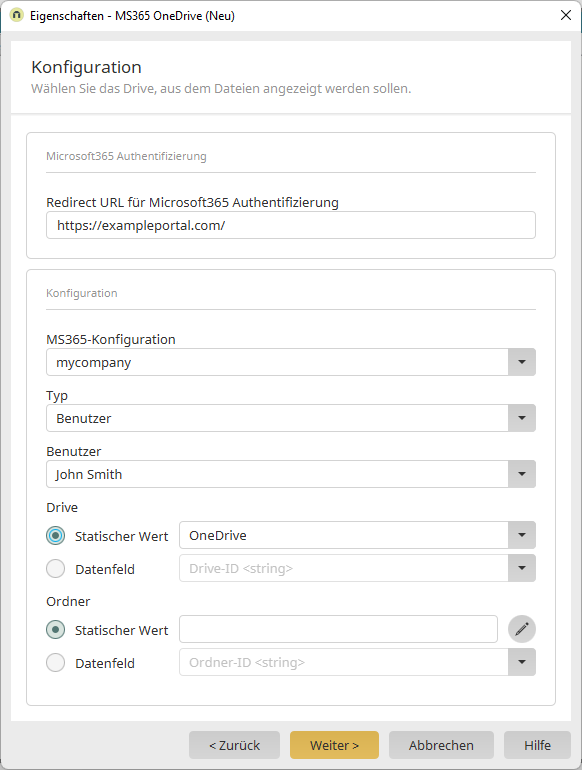Open the Benutzer dropdown showing John Smith

(x=522, y=474)
